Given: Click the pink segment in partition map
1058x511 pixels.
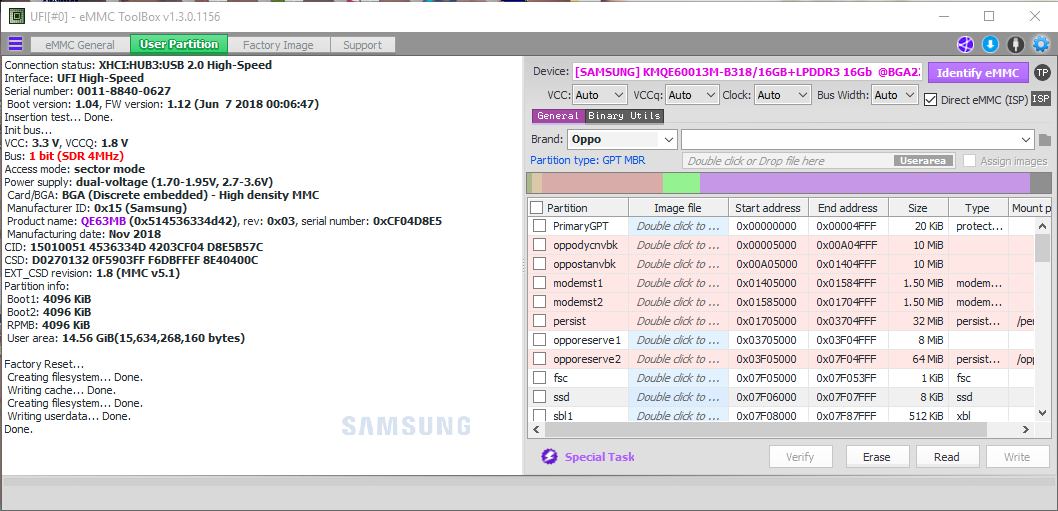Looking at the screenshot, I should click(x=603, y=184).
